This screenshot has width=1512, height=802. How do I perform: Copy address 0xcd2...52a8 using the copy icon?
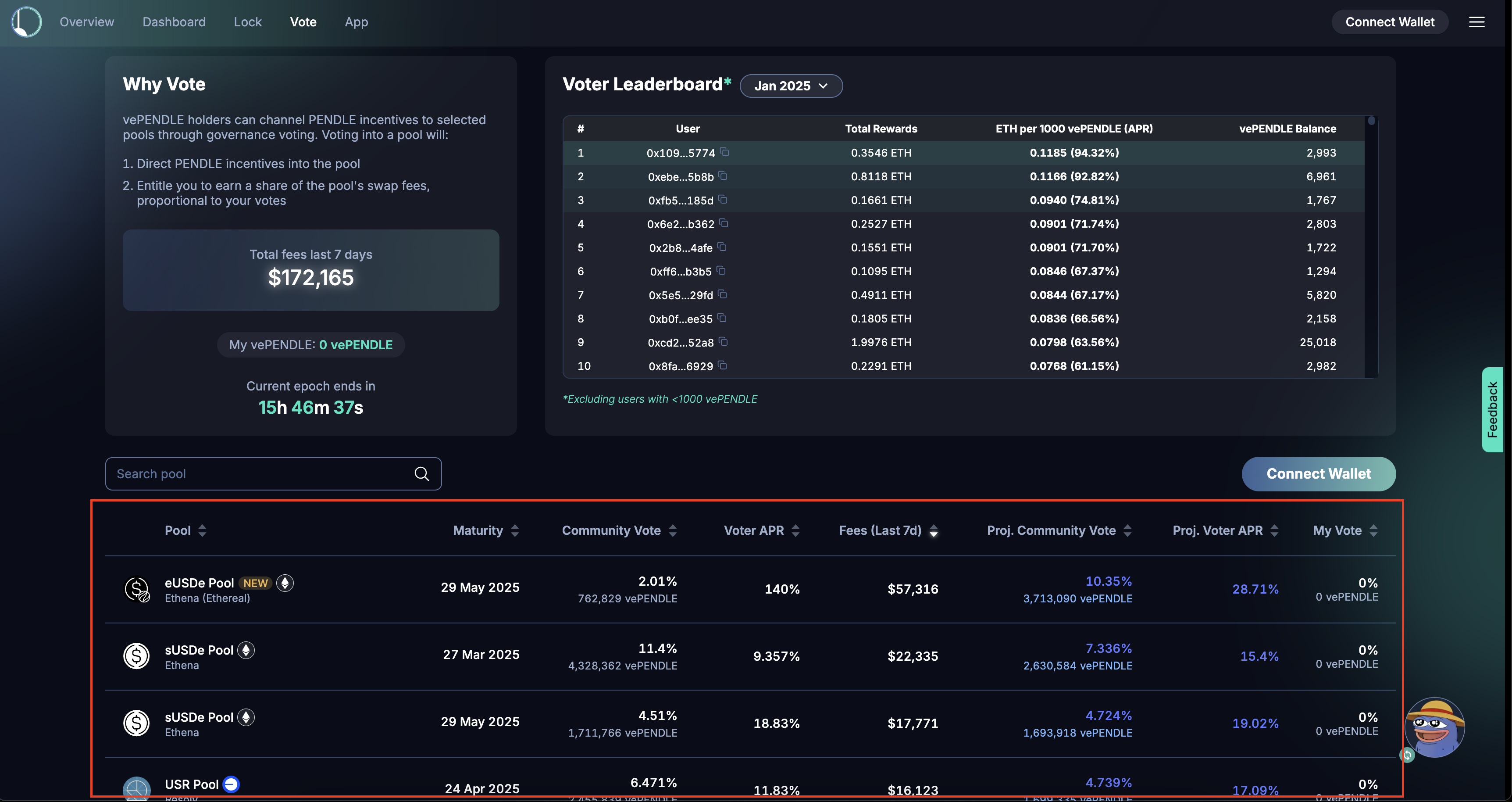pos(724,342)
